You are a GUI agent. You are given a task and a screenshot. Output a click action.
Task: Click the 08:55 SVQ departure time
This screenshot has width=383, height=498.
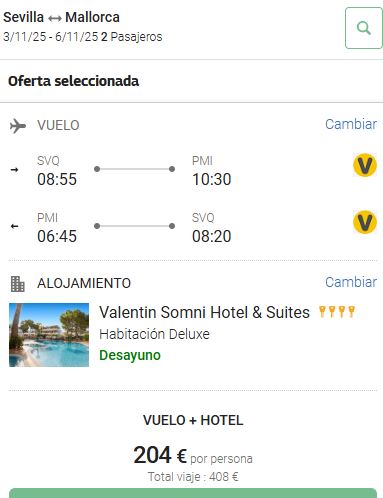[57, 179]
